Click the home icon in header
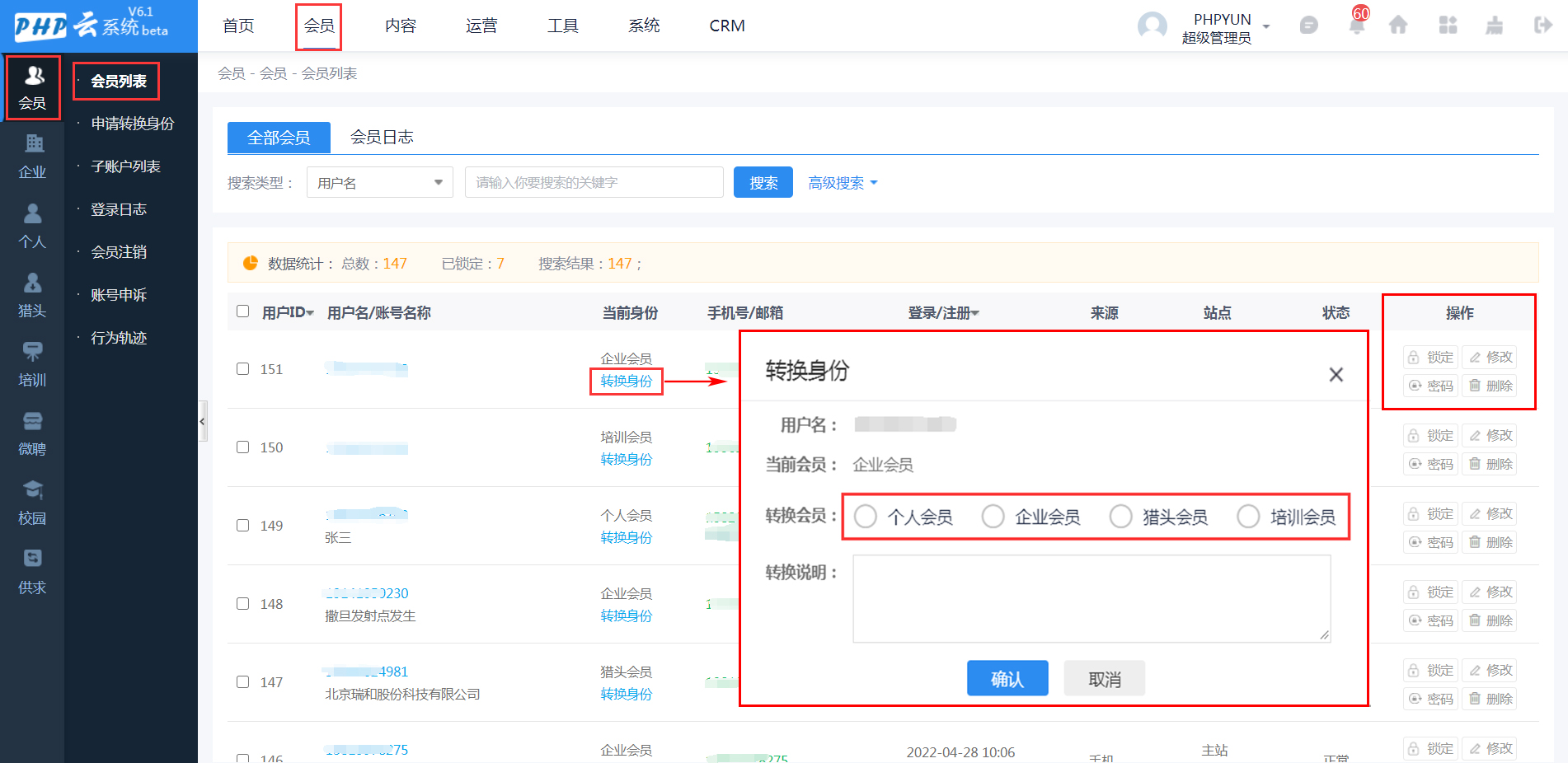 (x=1398, y=26)
